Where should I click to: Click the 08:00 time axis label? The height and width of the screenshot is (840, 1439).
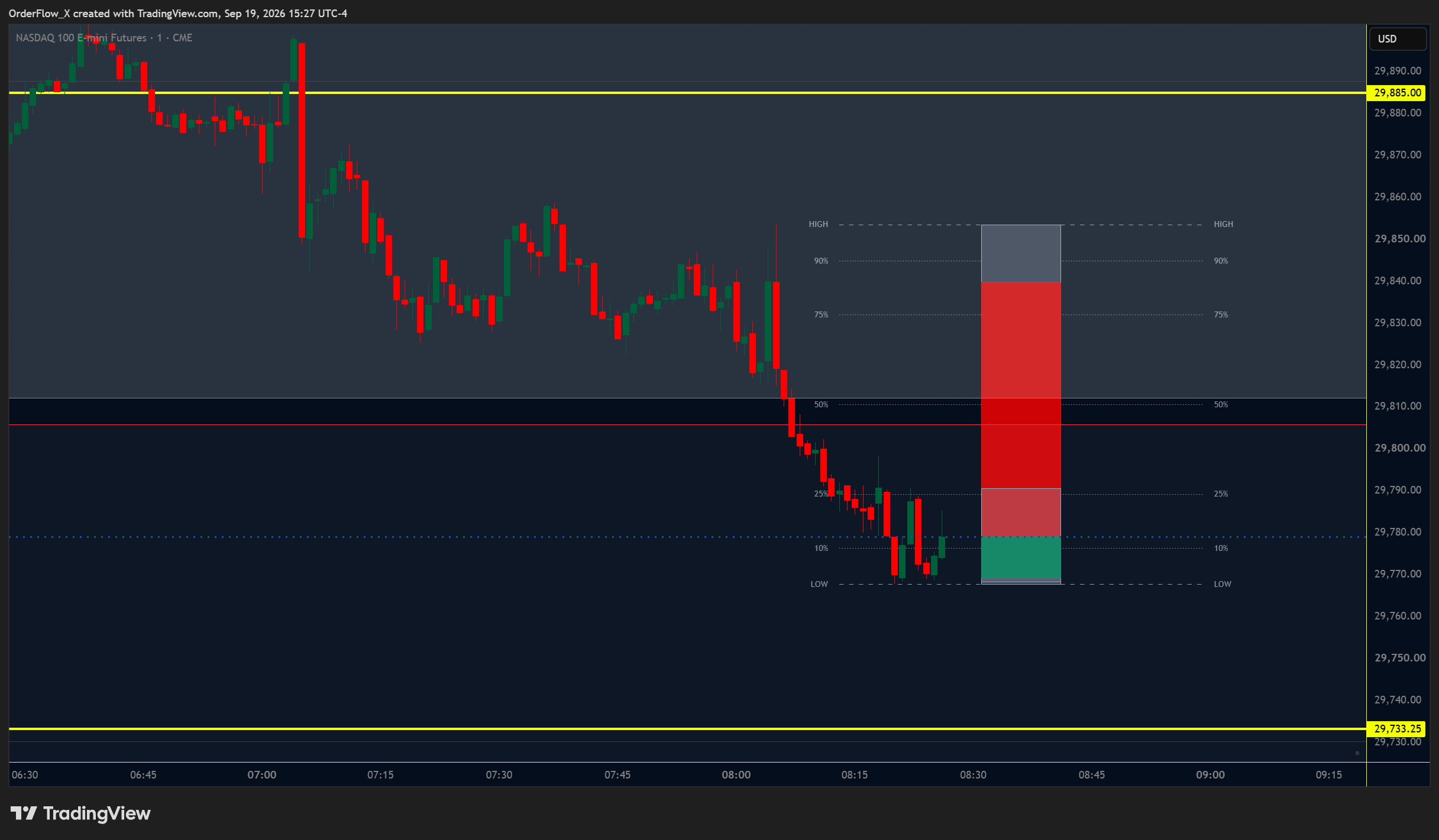click(x=736, y=775)
